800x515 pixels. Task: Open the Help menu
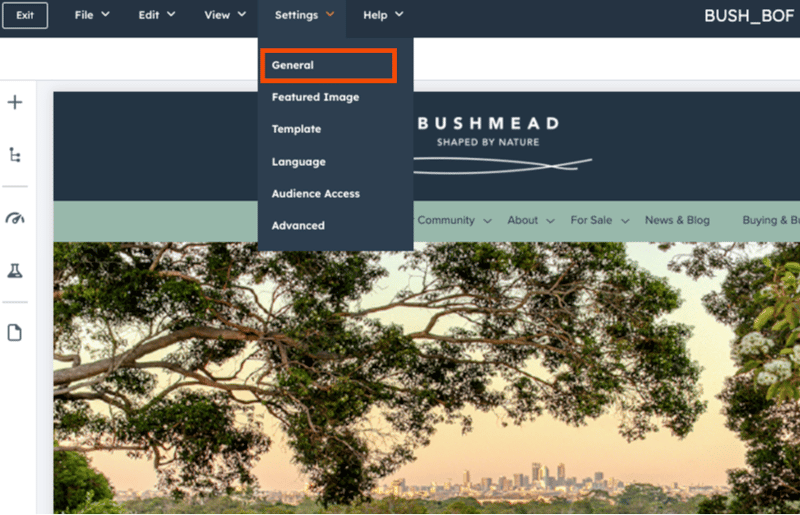tap(383, 15)
